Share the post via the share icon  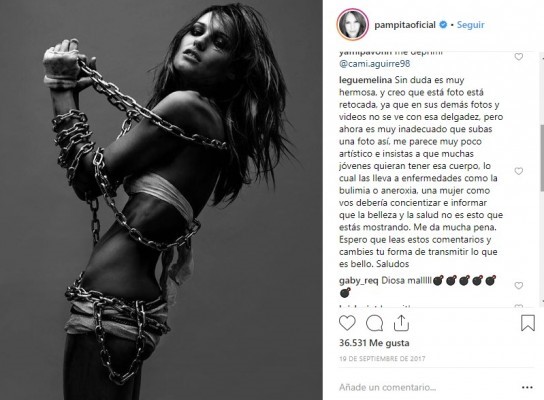[401, 323]
